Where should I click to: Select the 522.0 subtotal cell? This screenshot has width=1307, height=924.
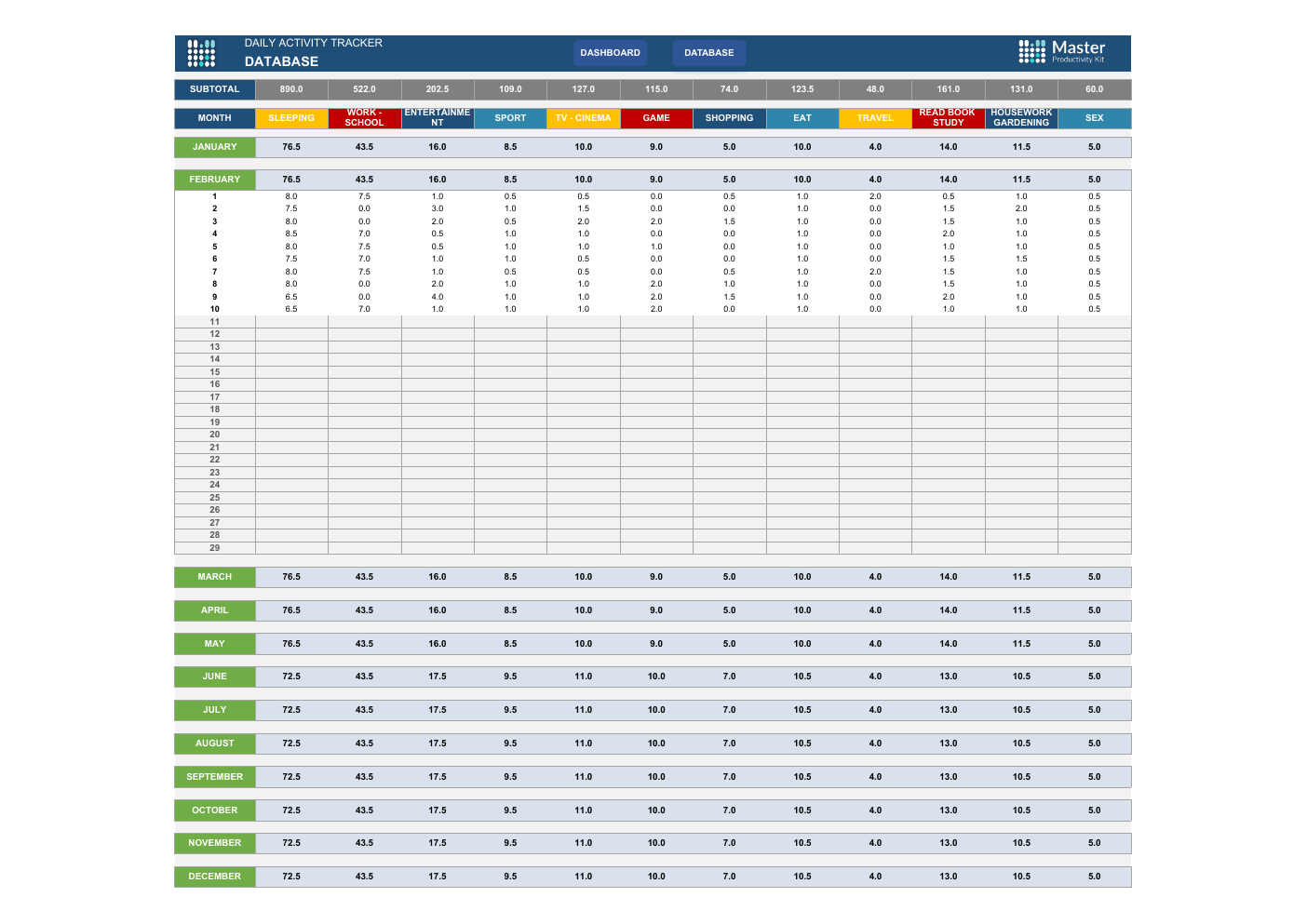click(x=365, y=89)
